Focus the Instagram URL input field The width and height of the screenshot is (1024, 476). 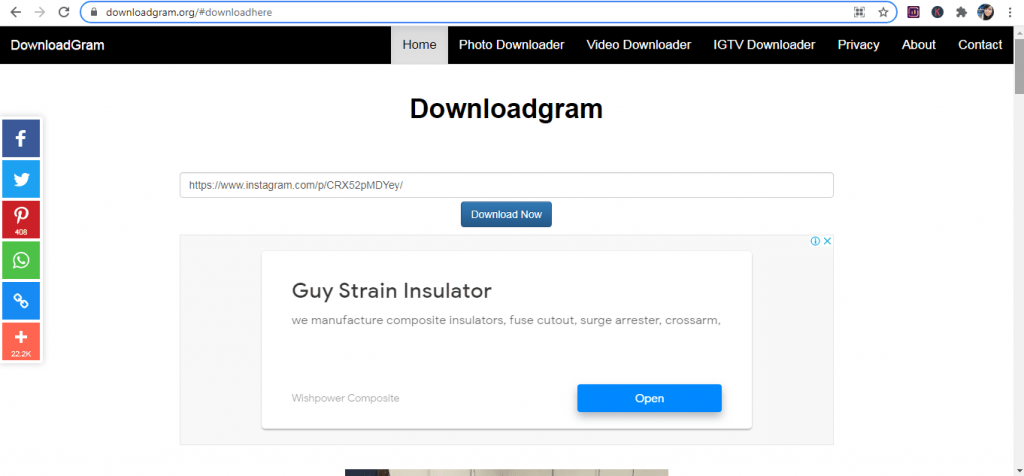506,185
